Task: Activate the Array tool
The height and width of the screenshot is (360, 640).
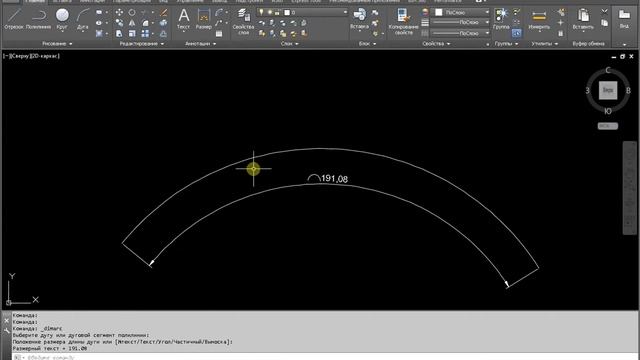Action: [145, 33]
